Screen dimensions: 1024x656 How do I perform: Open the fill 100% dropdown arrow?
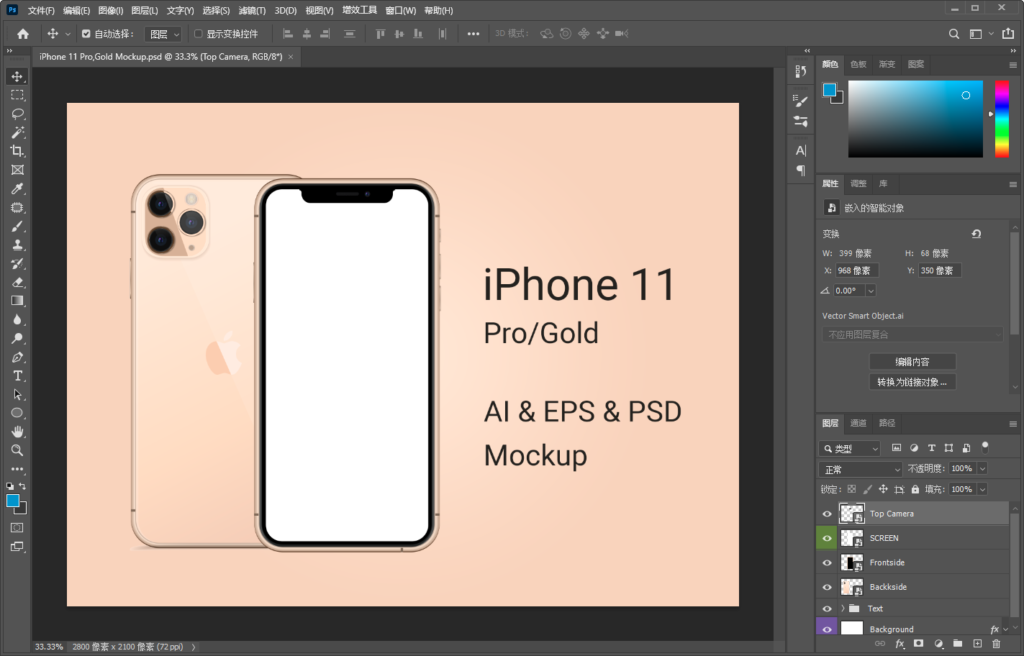tap(982, 489)
